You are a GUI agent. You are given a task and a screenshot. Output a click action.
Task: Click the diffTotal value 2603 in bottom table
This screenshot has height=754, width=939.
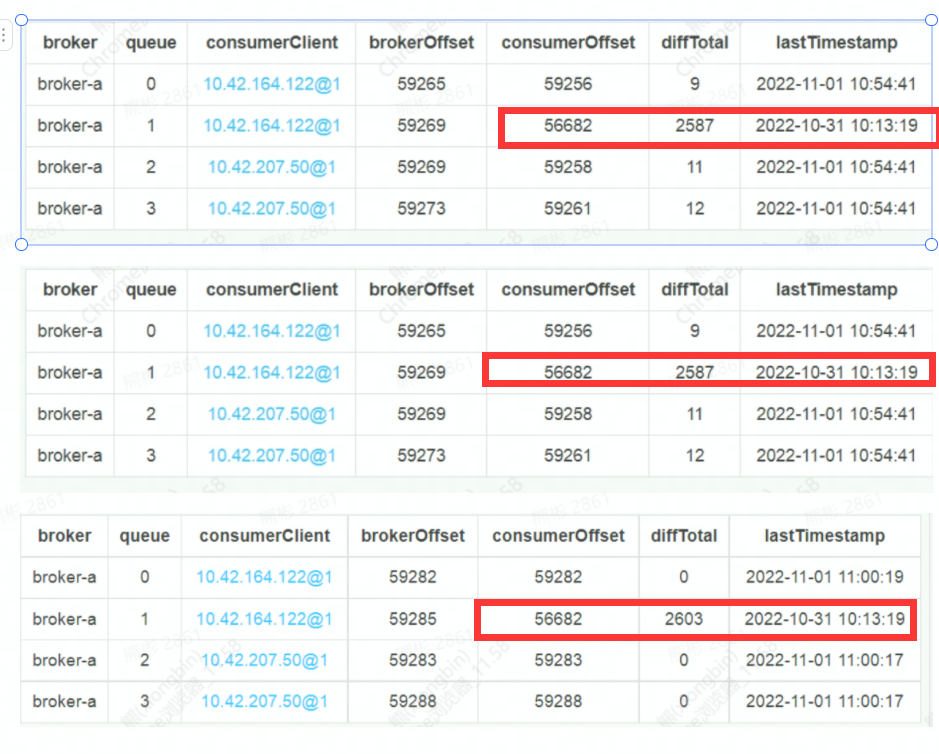pos(683,619)
